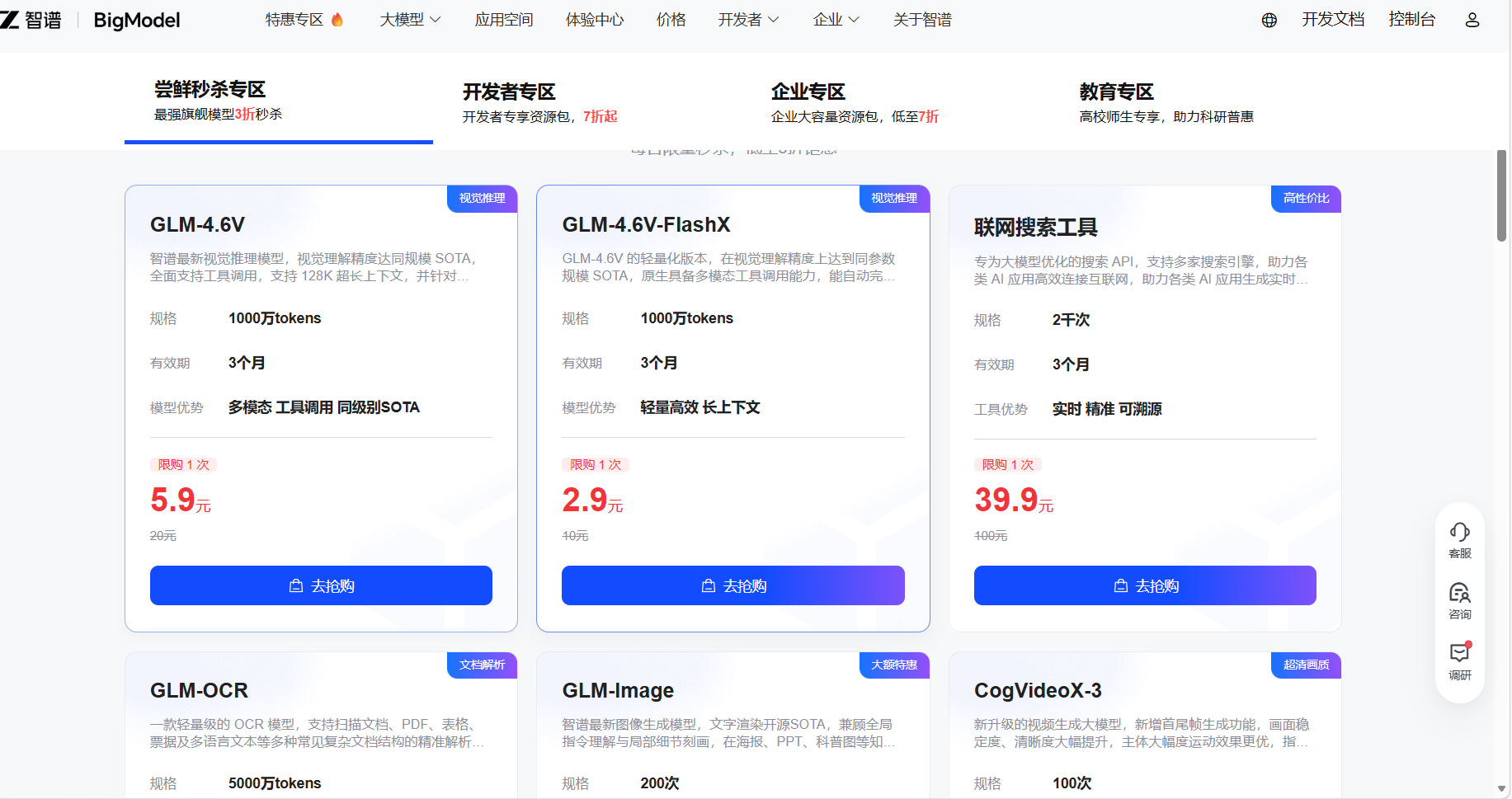Click the 视觉推理 tag on GLM-4.6V card
The width and height of the screenshot is (1512, 799).
coord(483,199)
